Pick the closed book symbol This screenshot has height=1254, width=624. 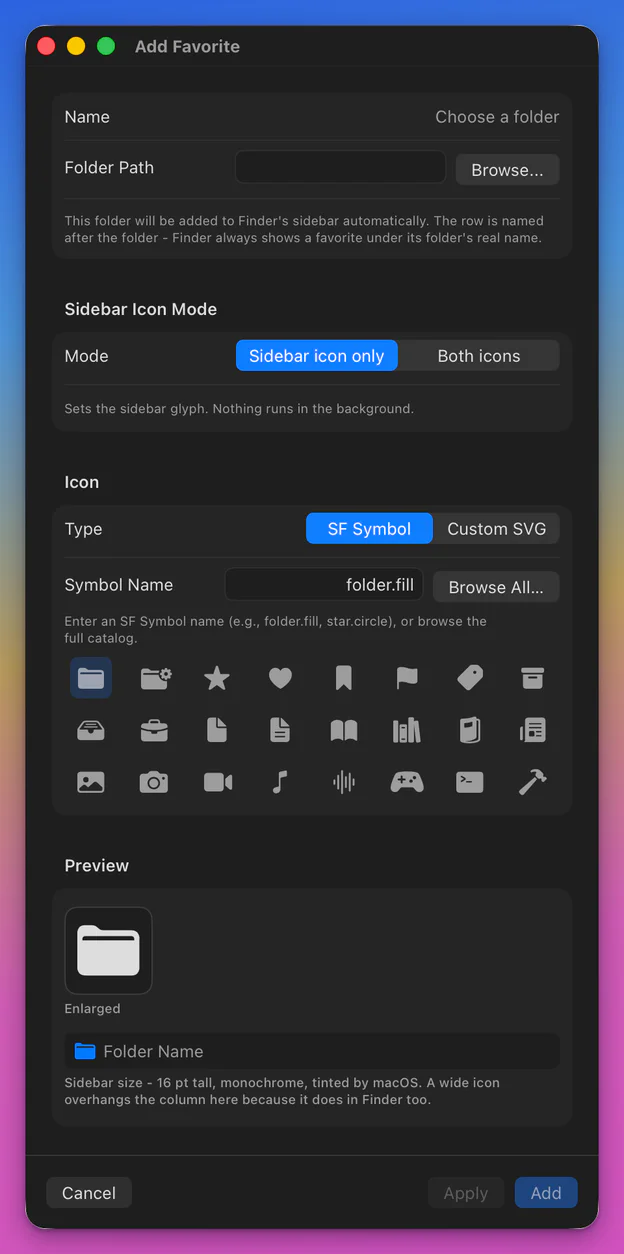click(469, 730)
